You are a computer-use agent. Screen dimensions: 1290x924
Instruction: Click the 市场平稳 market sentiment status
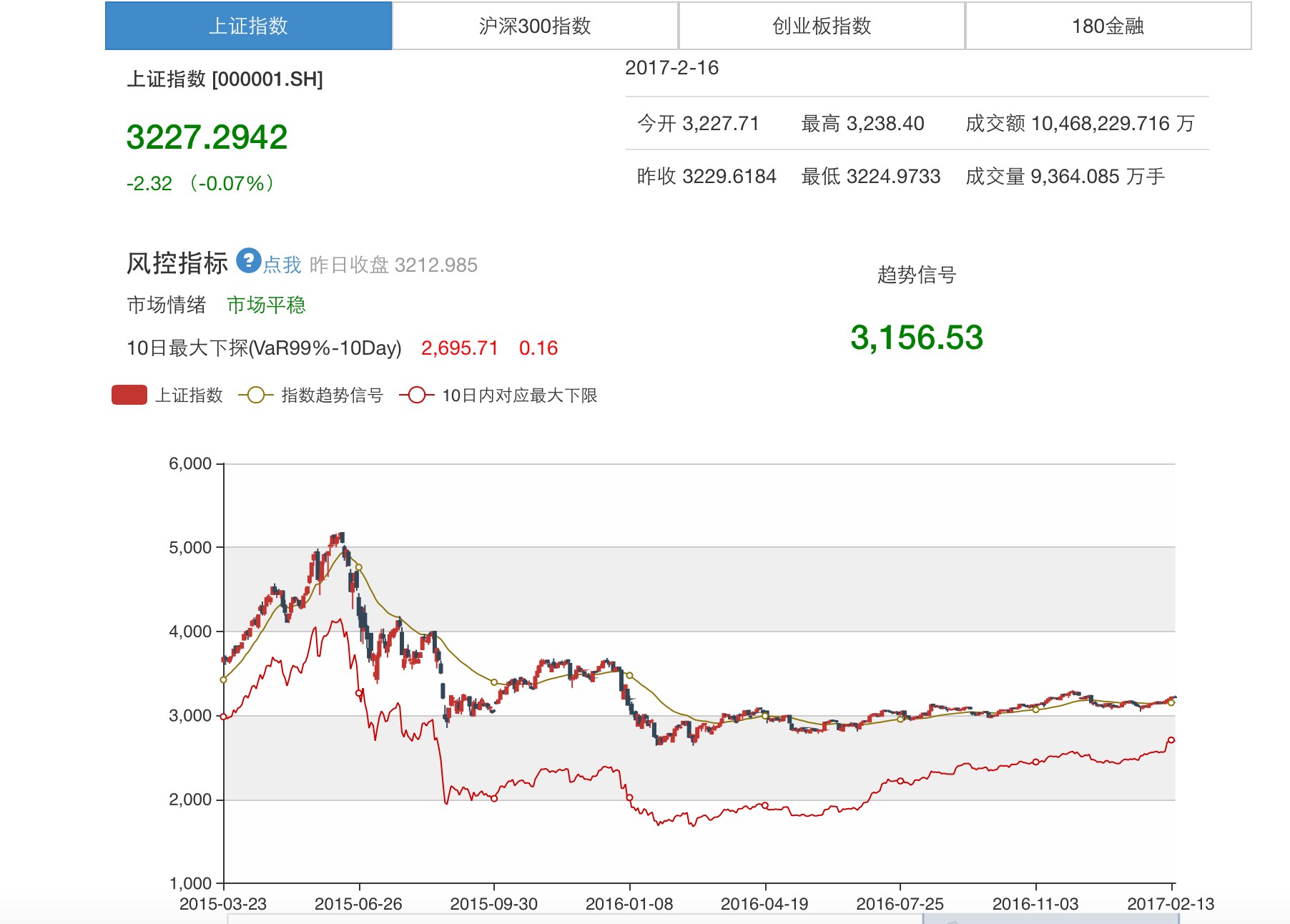pyautogui.click(x=266, y=305)
